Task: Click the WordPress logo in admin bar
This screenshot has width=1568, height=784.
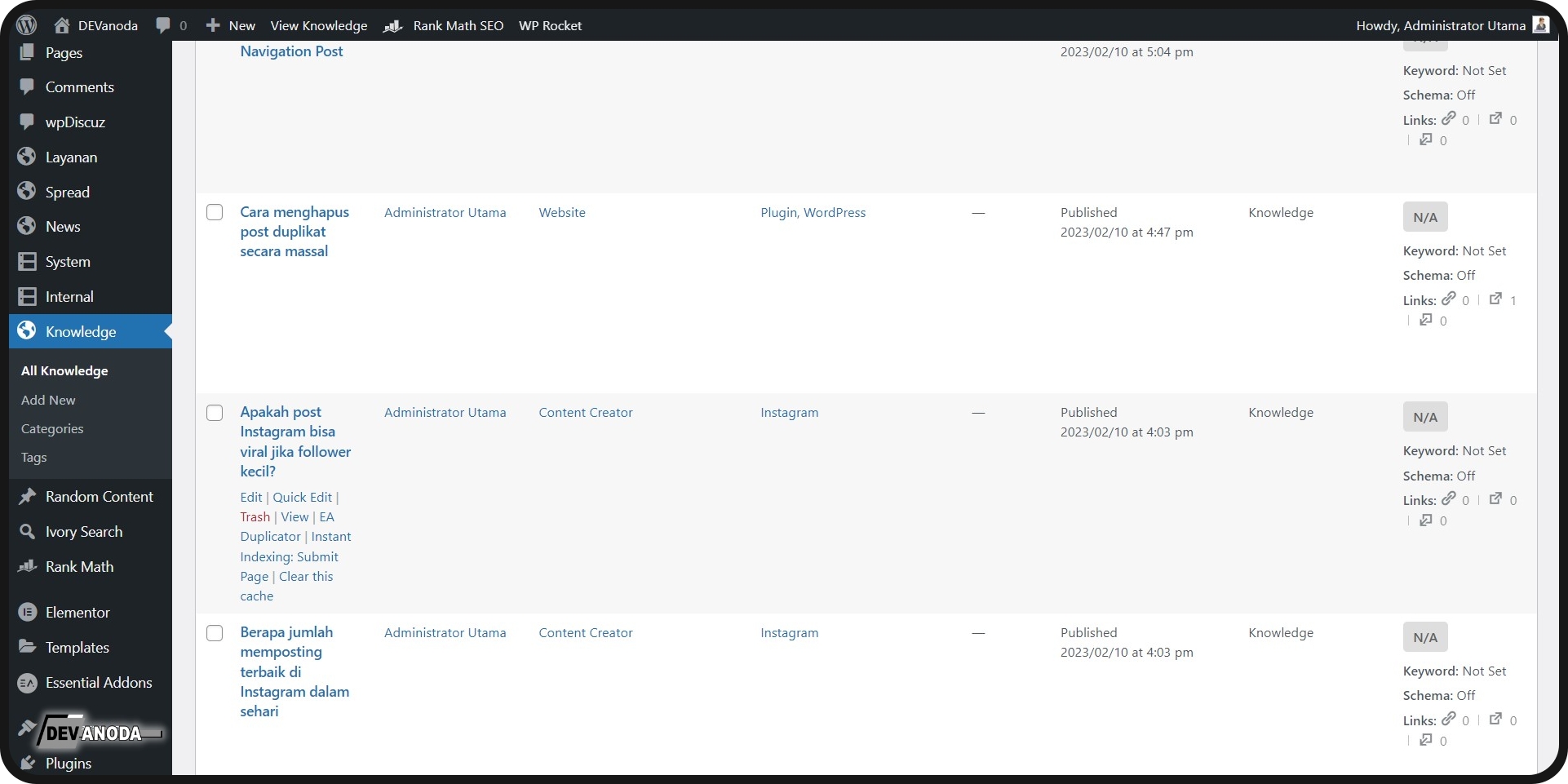Action: [x=27, y=25]
